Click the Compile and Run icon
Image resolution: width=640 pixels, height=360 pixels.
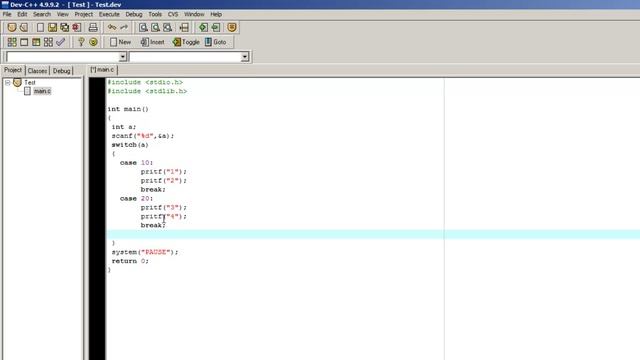click(x=36, y=42)
